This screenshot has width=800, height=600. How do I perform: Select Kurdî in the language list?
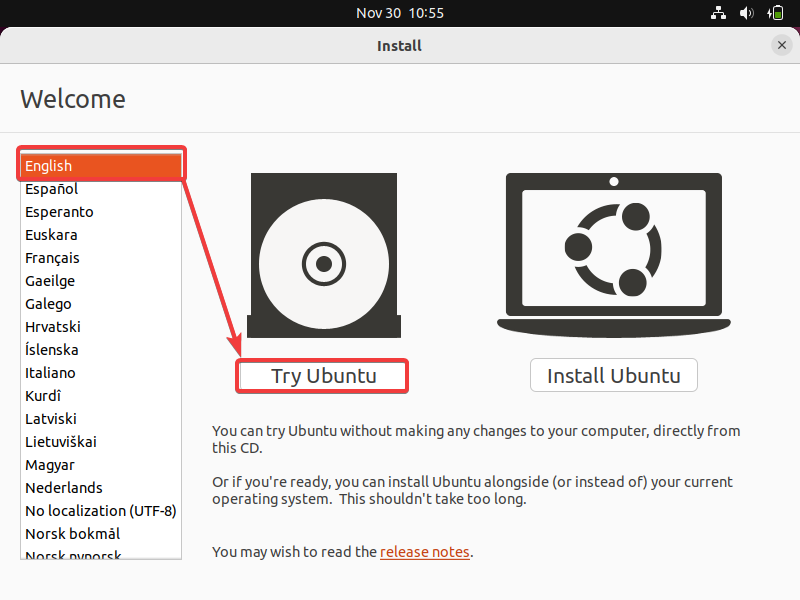point(101,395)
